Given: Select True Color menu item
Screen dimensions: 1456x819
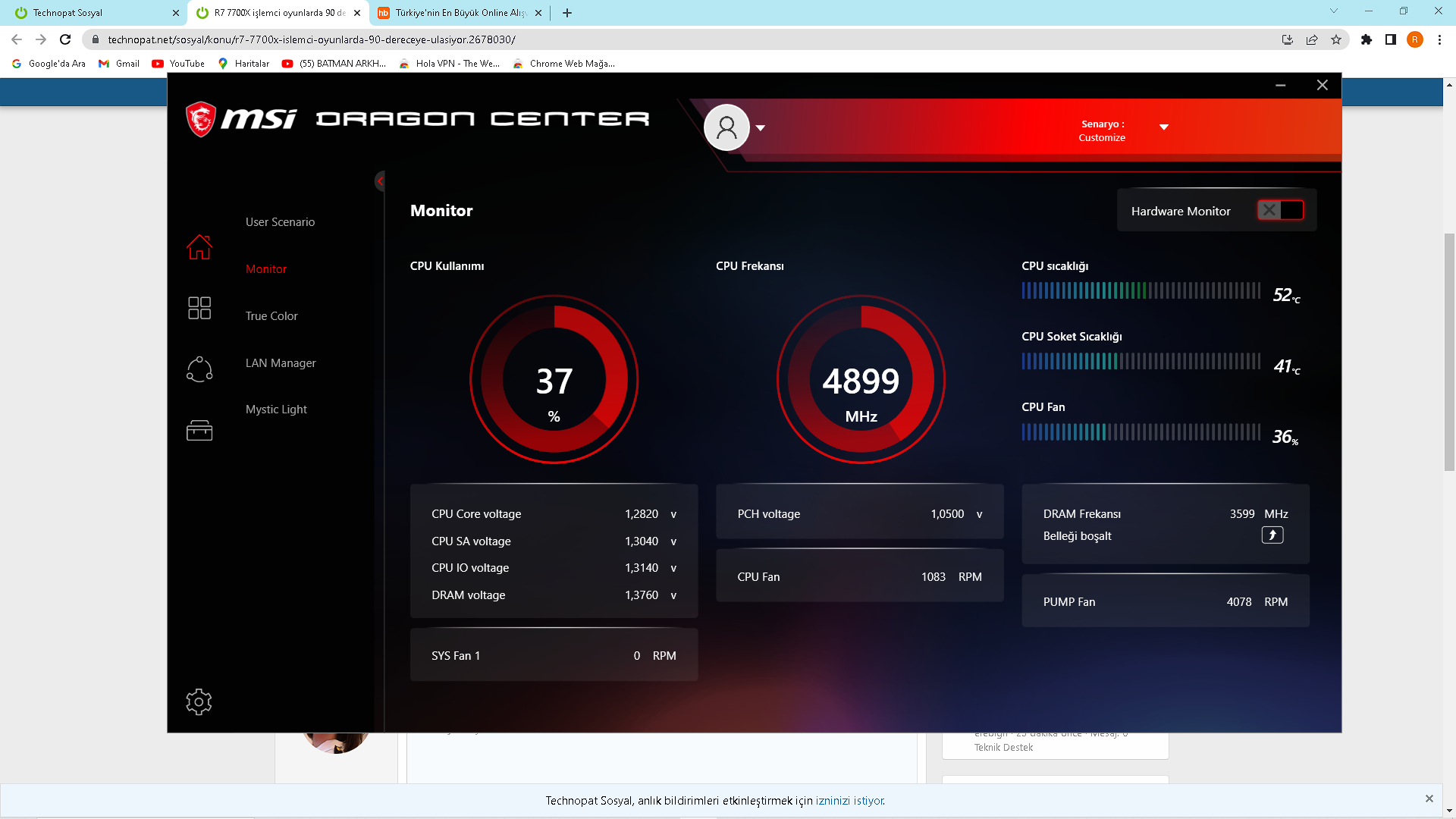Looking at the screenshot, I should (x=271, y=316).
